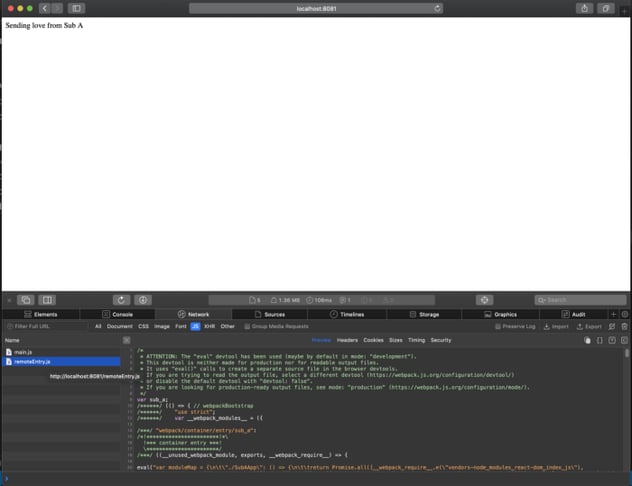Reload page using address bar refresh icon
The height and width of the screenshot is (486, 632).
tap(437, 8)
